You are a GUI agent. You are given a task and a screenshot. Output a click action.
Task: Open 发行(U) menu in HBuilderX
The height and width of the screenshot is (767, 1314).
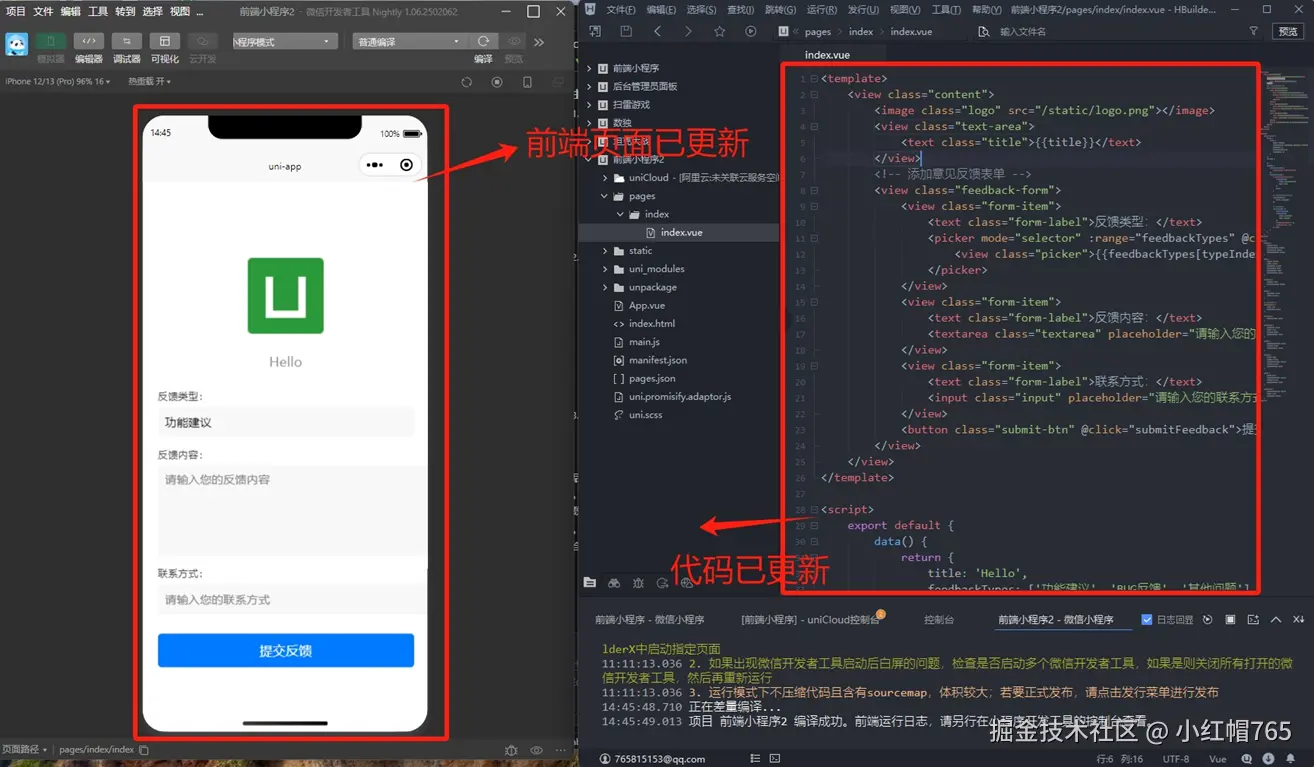pyautogui.click(x=862, y=9)
